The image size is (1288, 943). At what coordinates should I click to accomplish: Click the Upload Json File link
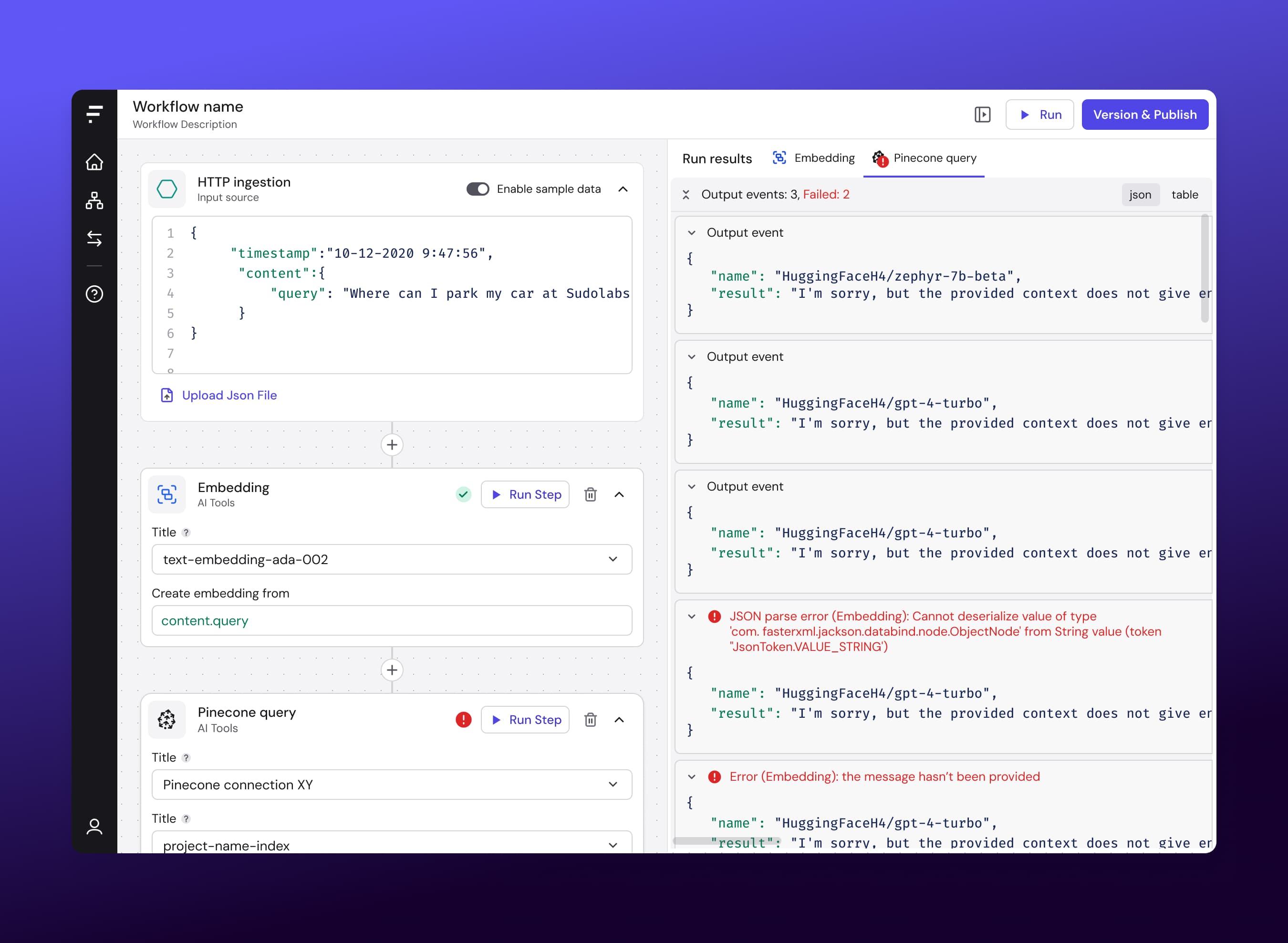coord(229,395)
